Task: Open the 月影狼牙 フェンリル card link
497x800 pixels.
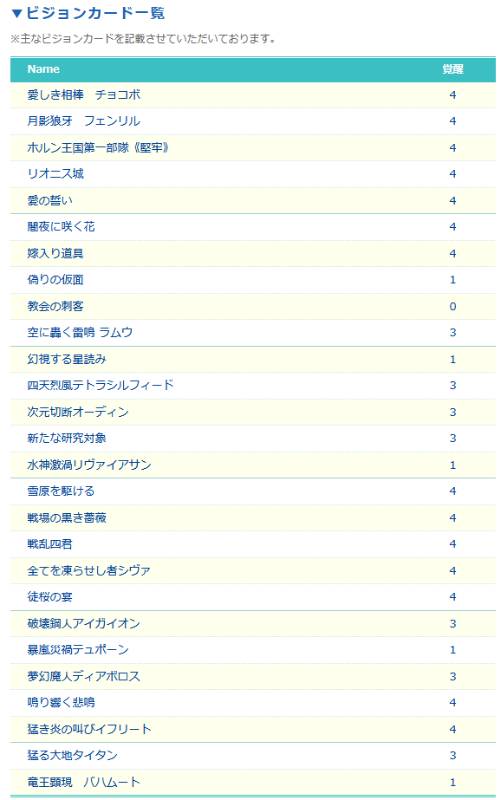Action: [x=84, y=121]
